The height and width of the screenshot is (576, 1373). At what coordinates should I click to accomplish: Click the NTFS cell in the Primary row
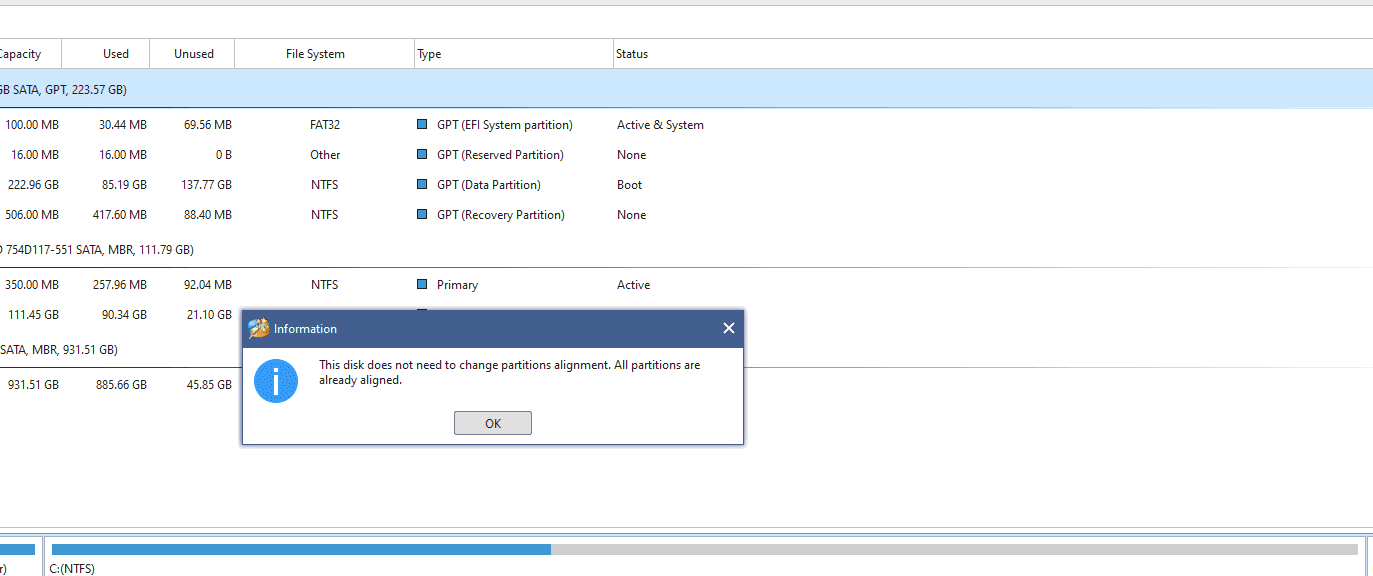click(x=325, y=285)
